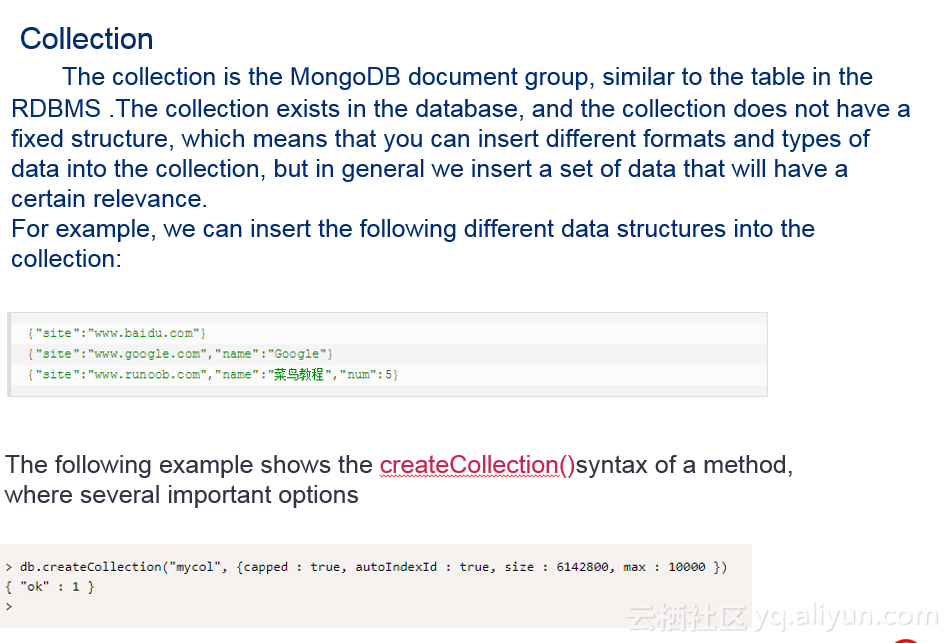Click the capped : true option
This screenshot has height=643, width=950.
[292, 567]
